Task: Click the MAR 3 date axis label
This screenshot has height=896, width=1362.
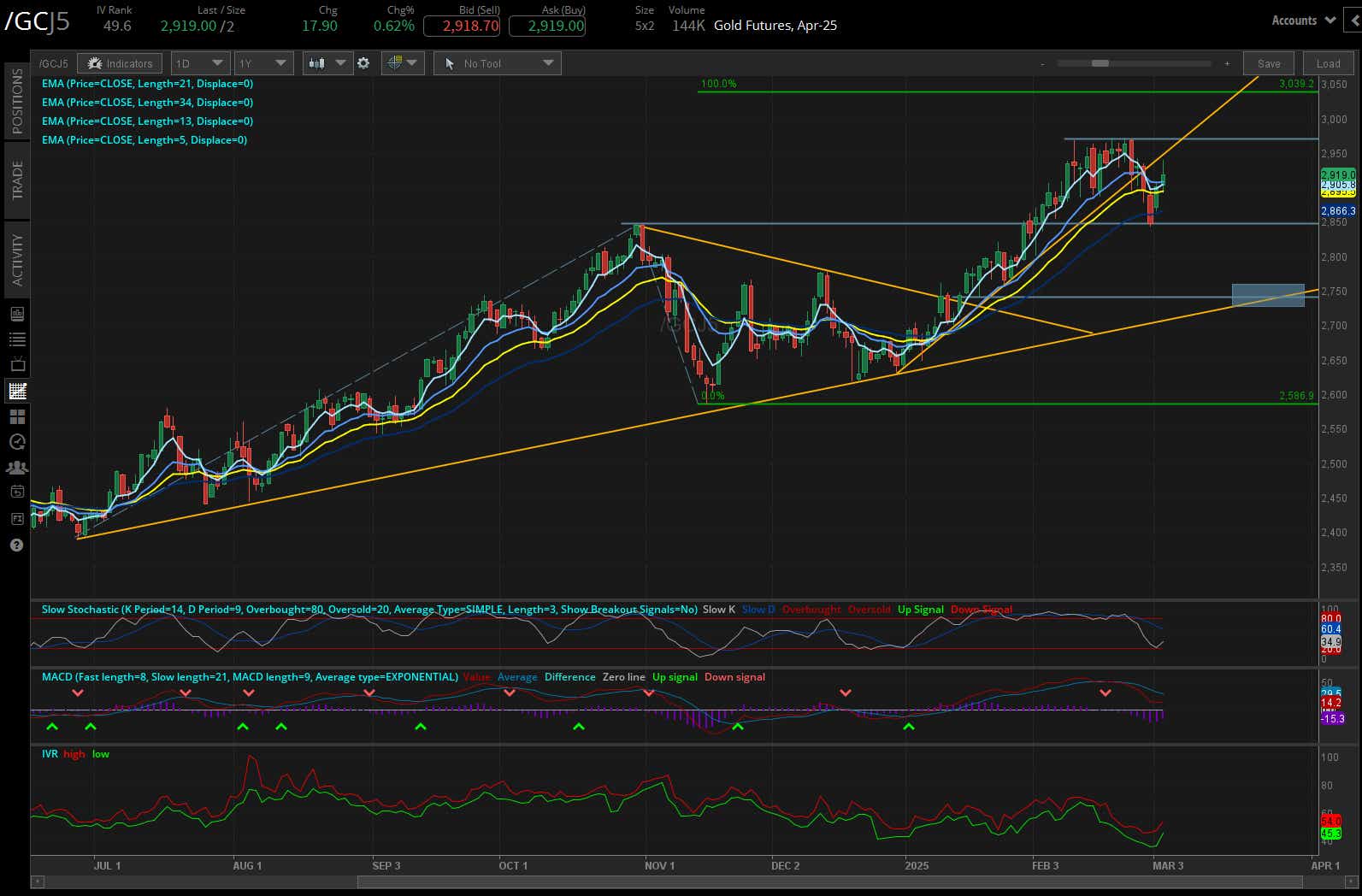Action: [1169, 865]
